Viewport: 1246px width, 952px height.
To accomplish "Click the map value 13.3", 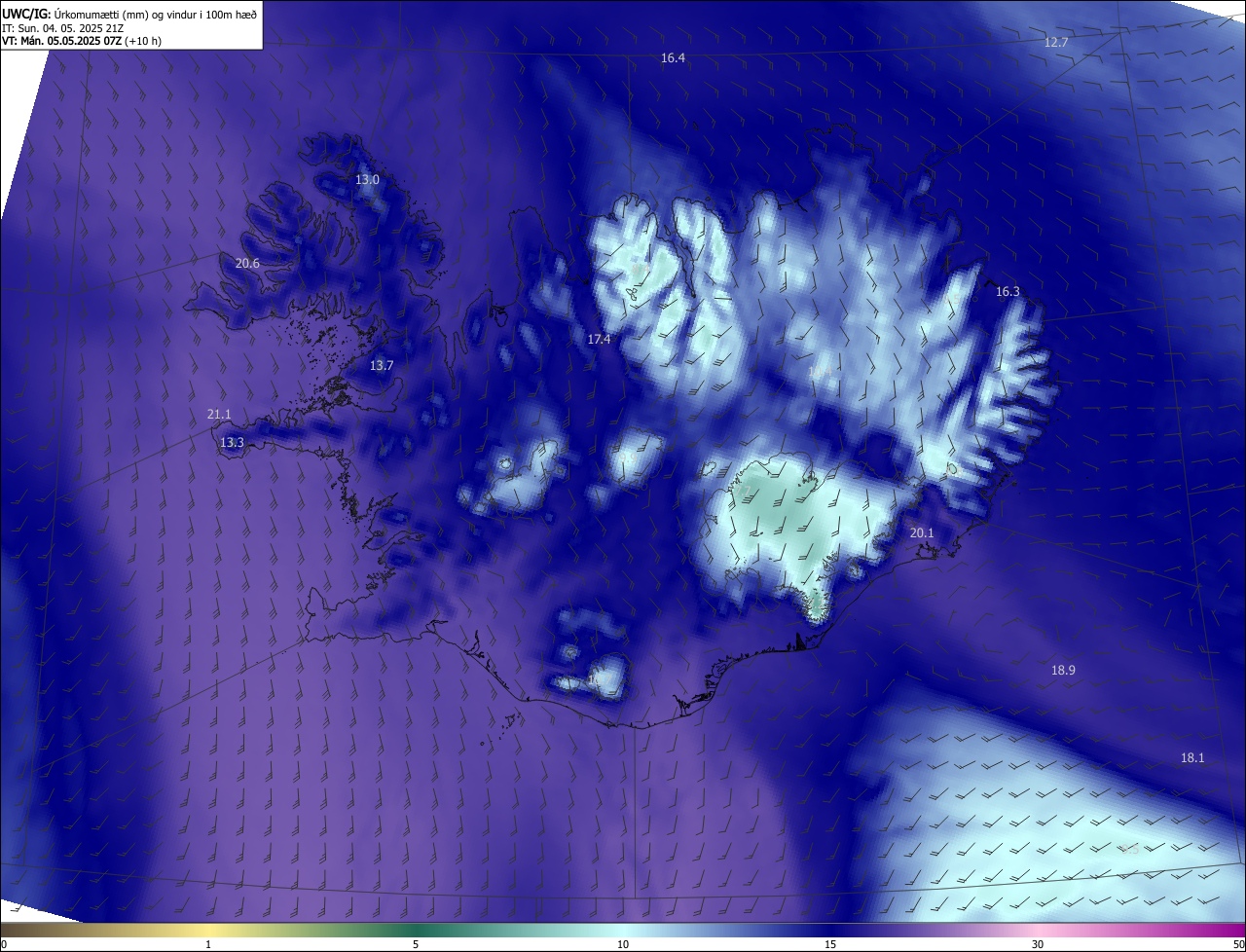I will 232,443.
